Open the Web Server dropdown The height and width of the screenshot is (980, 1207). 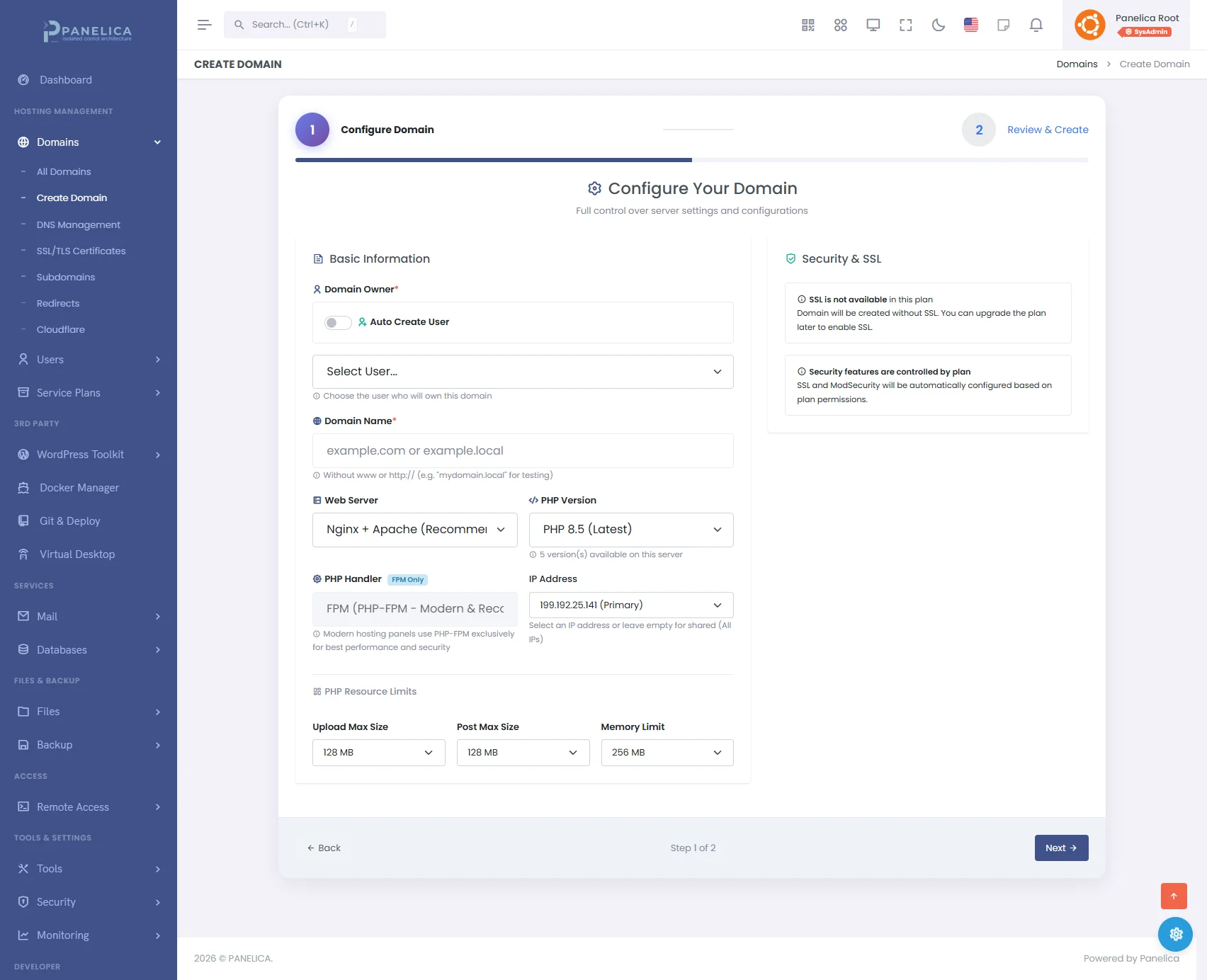pos(414,530)
